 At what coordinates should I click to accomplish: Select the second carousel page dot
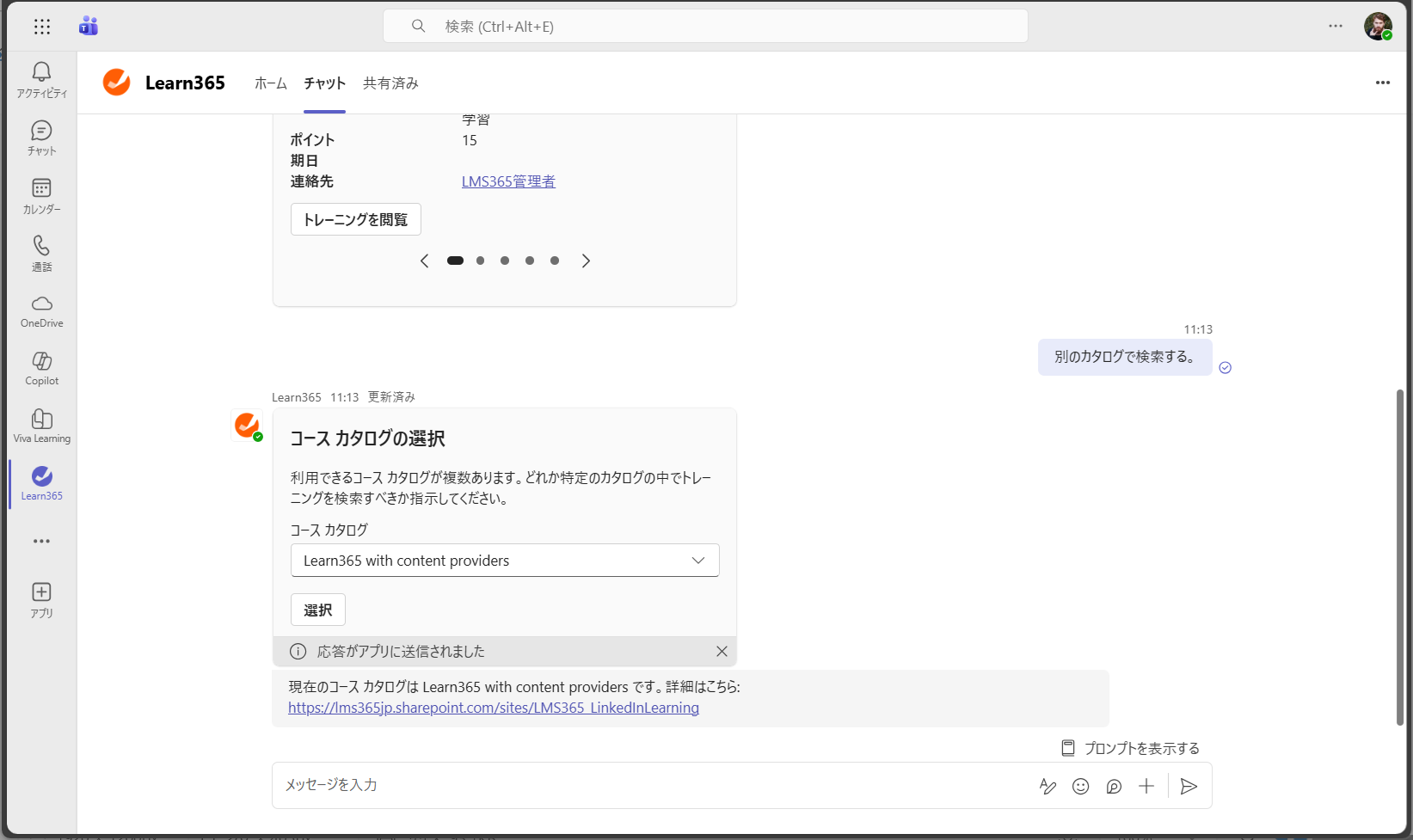coord(480,261)
